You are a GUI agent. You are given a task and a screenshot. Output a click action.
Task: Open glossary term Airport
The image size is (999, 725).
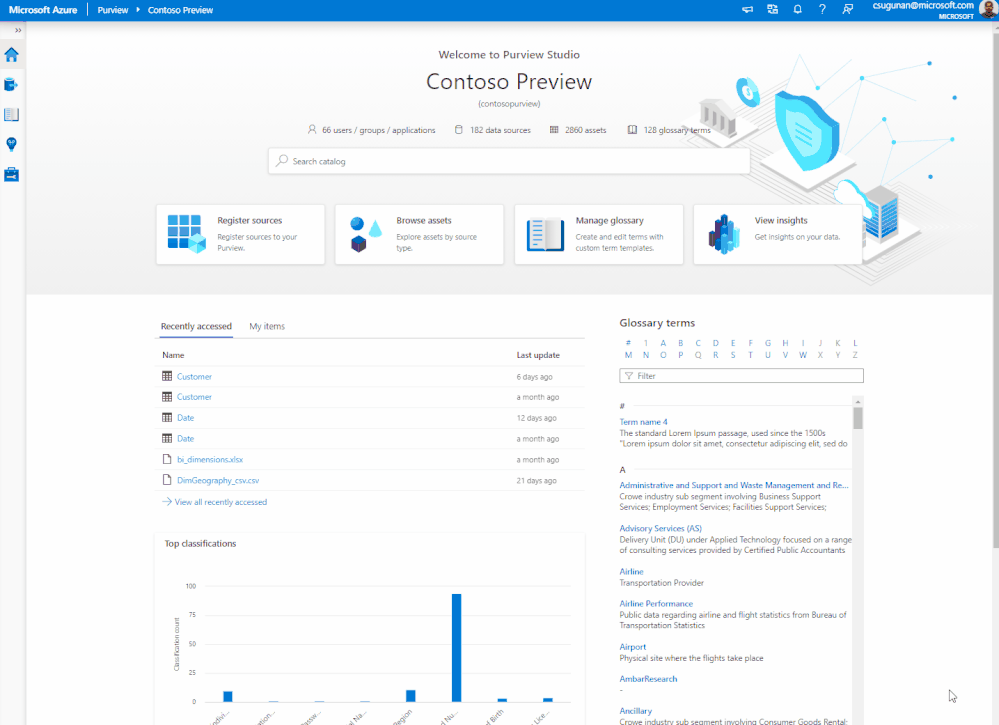(633, 647)
